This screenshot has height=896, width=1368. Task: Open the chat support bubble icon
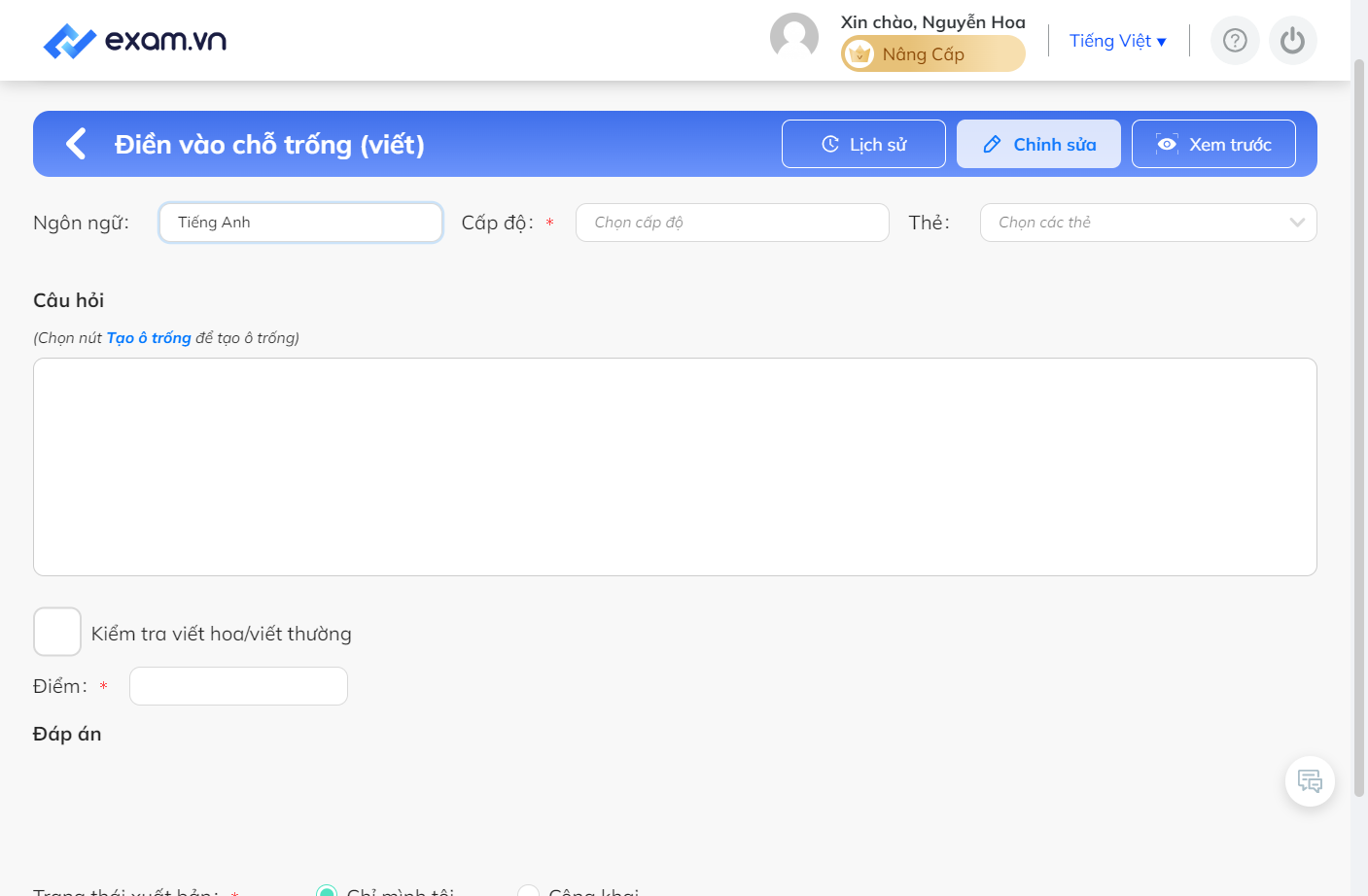[1310, 781]
